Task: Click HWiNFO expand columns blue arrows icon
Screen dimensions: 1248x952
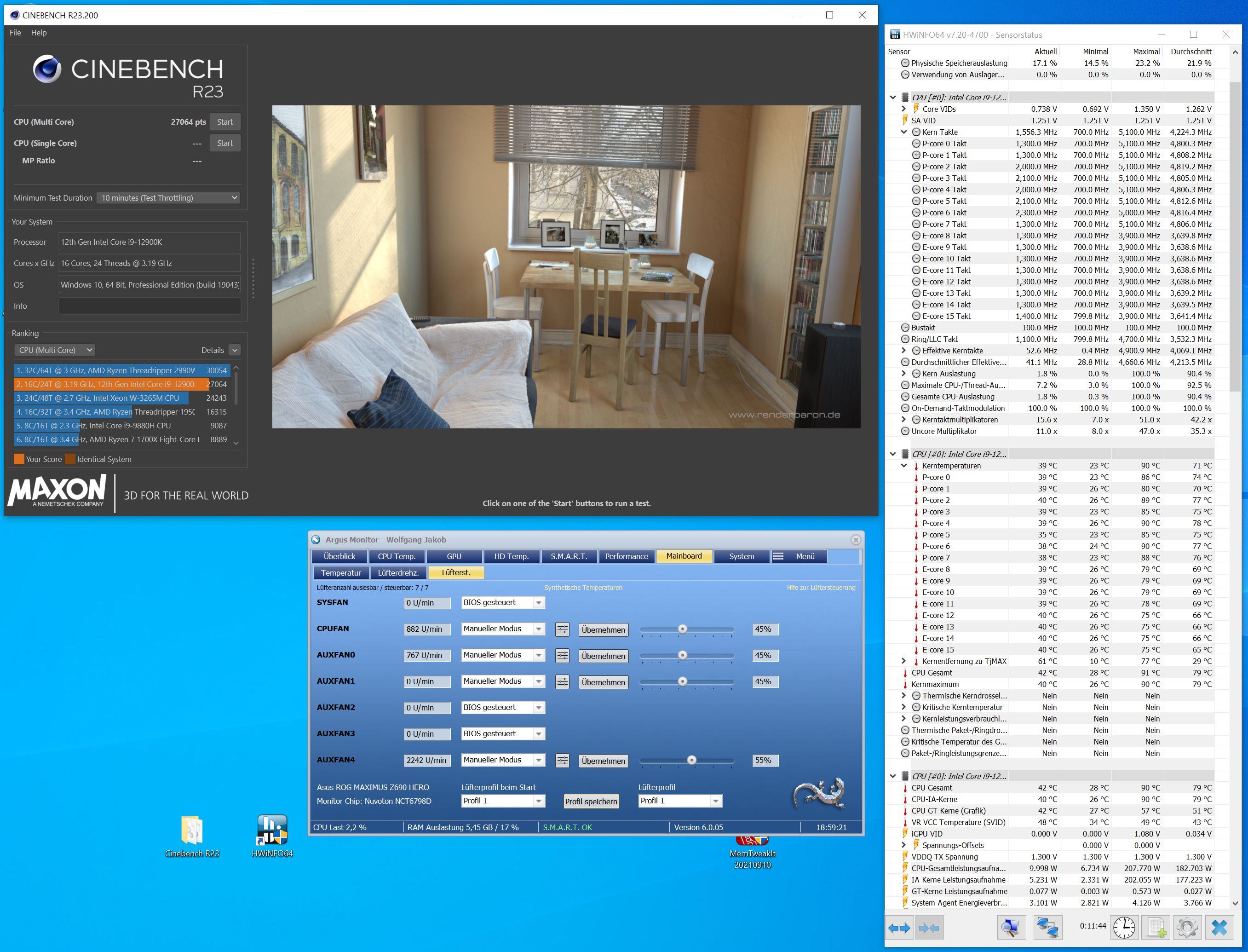Action: 899,928
